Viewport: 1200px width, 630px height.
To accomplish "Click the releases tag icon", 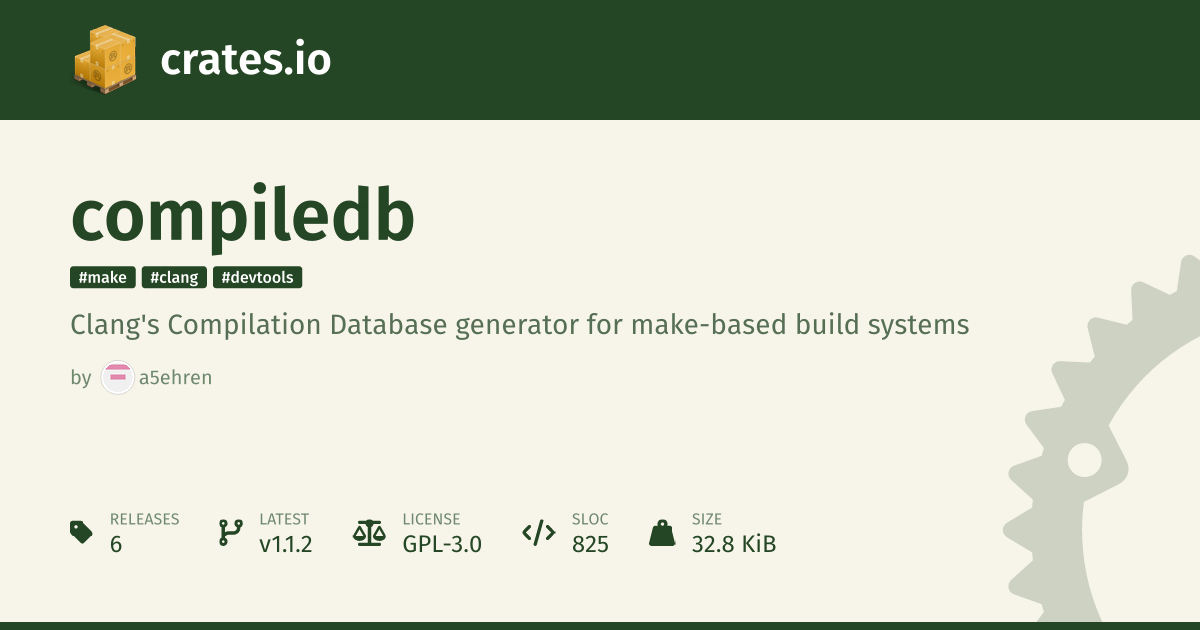I will pos(82,532).
